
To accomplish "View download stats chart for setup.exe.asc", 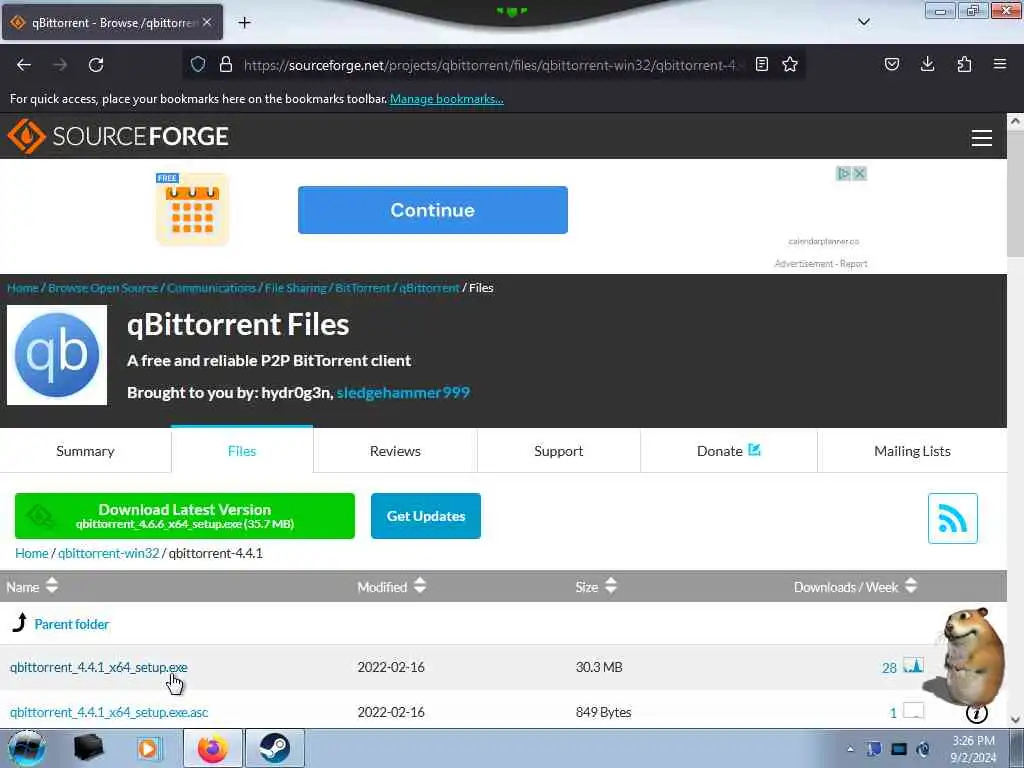I will (x=913, y=711).
